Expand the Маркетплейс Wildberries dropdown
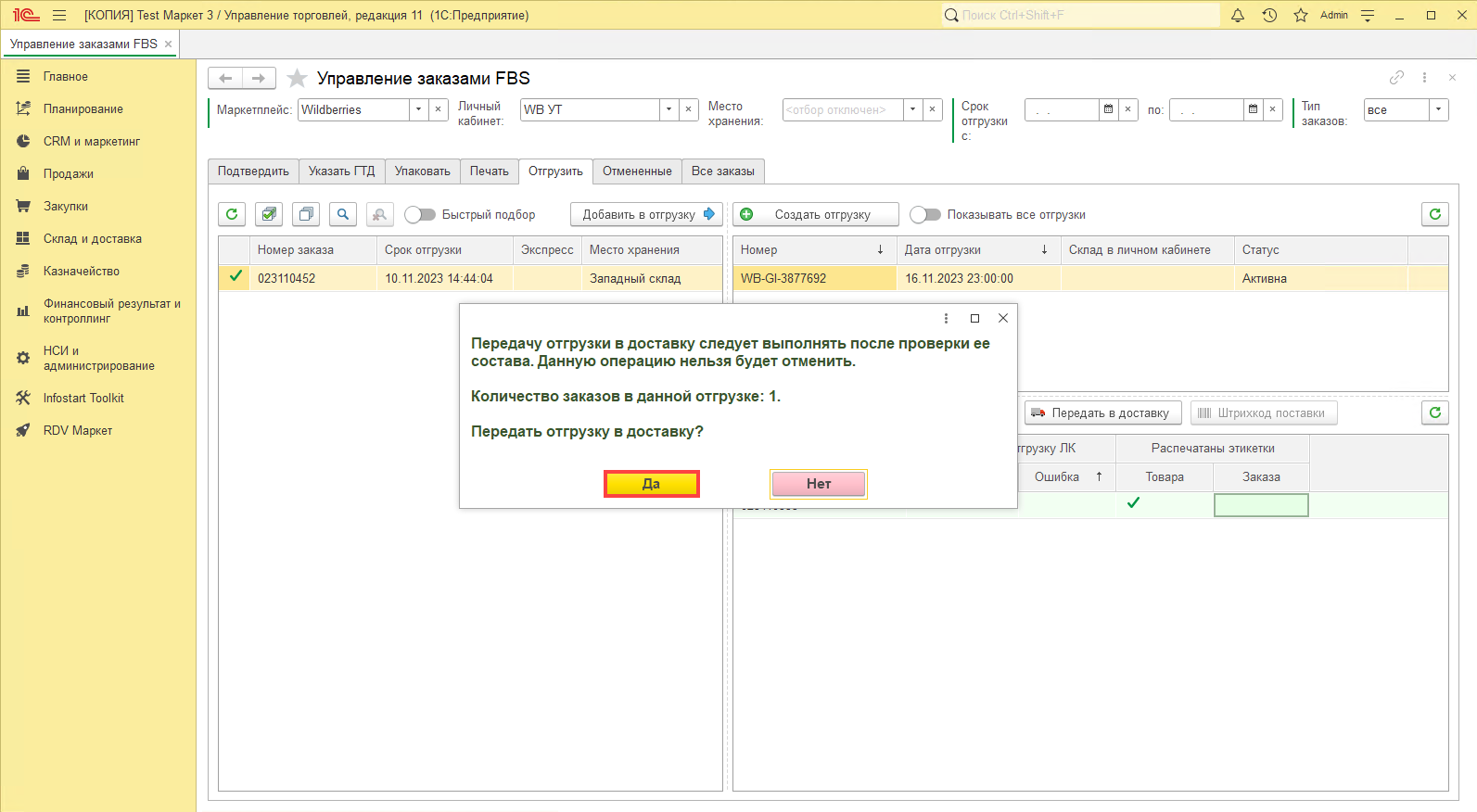The image size is (1477, 812). (418, 109)
